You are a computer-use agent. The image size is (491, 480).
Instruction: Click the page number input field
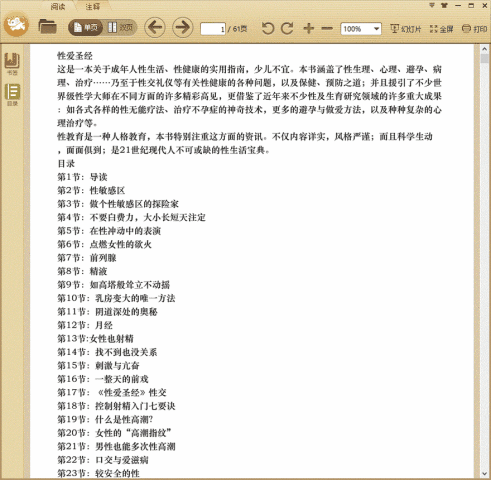(x=213, y=29)
